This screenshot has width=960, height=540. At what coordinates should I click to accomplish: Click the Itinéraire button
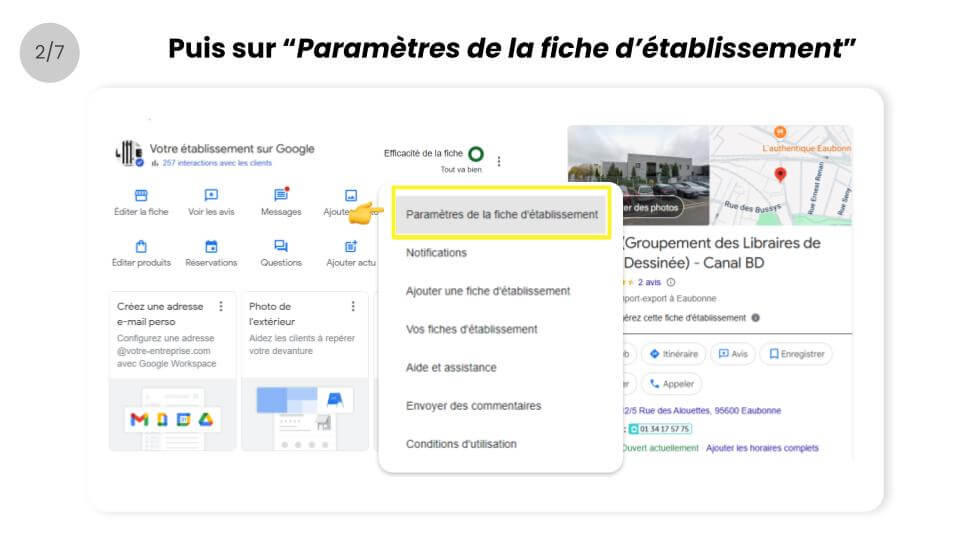673,354
